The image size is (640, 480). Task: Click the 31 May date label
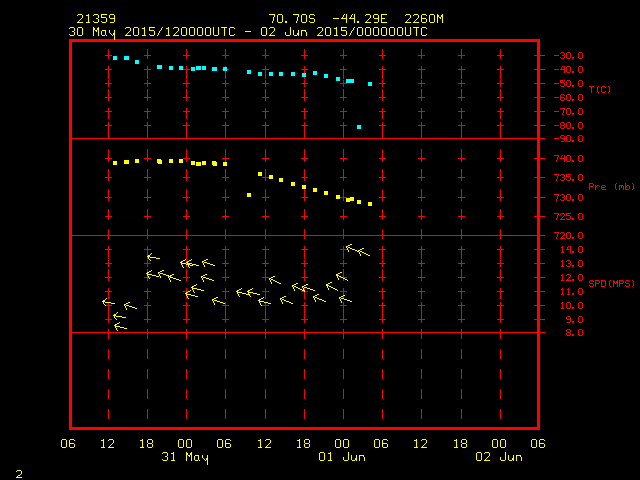[185, 457]
